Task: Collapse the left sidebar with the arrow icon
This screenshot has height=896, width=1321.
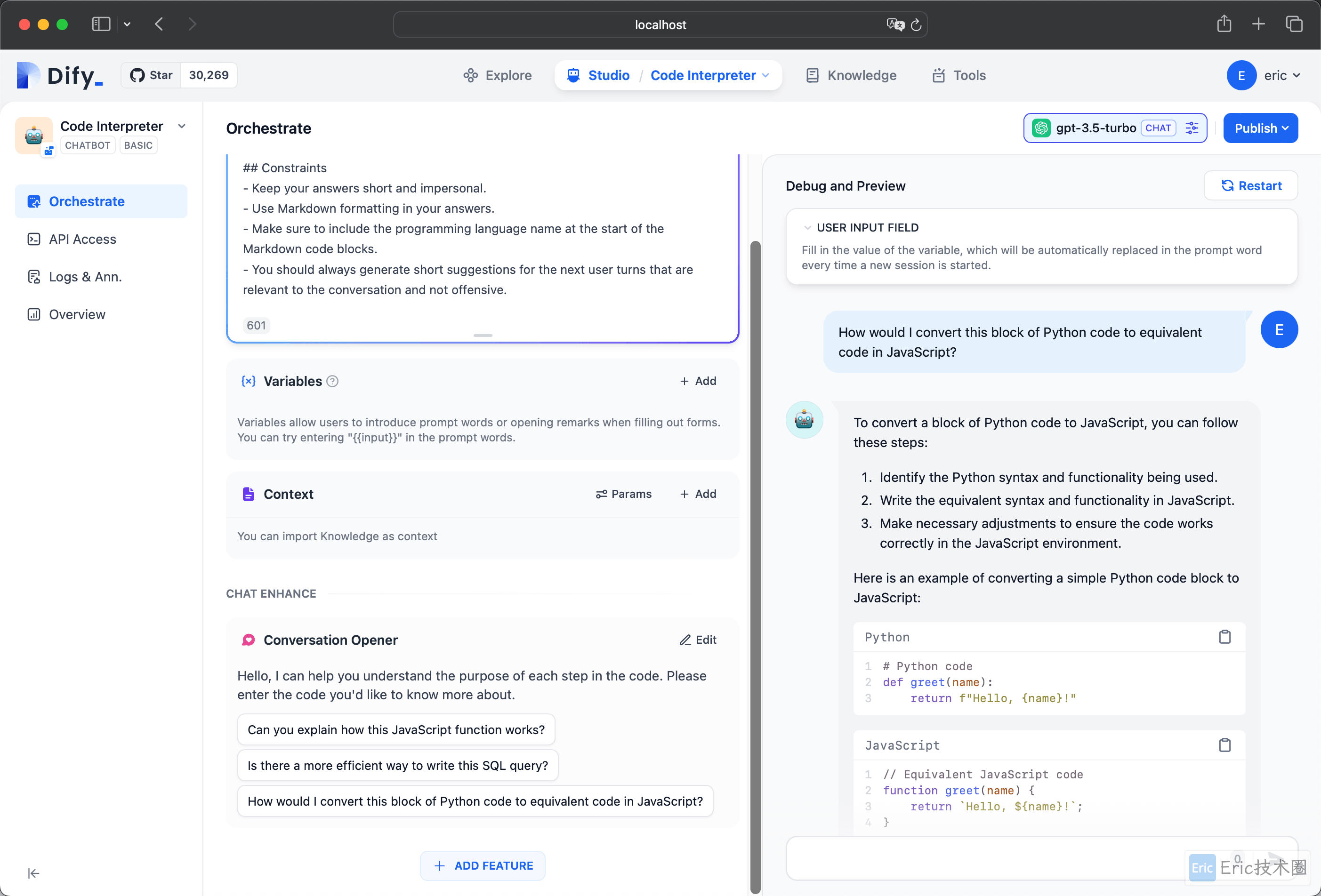Action: 33,872
